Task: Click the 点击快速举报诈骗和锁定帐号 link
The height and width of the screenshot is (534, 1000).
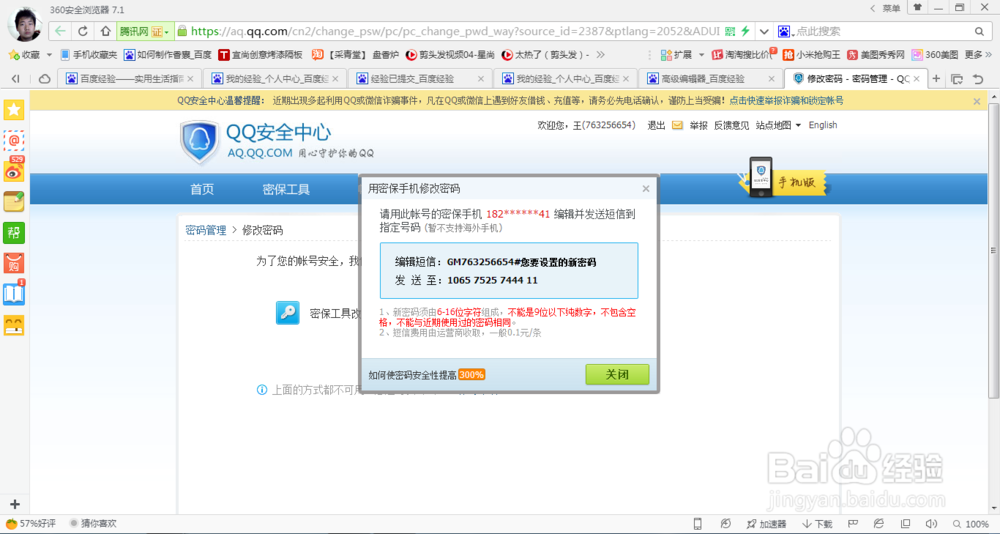Action: pos(786,101)
